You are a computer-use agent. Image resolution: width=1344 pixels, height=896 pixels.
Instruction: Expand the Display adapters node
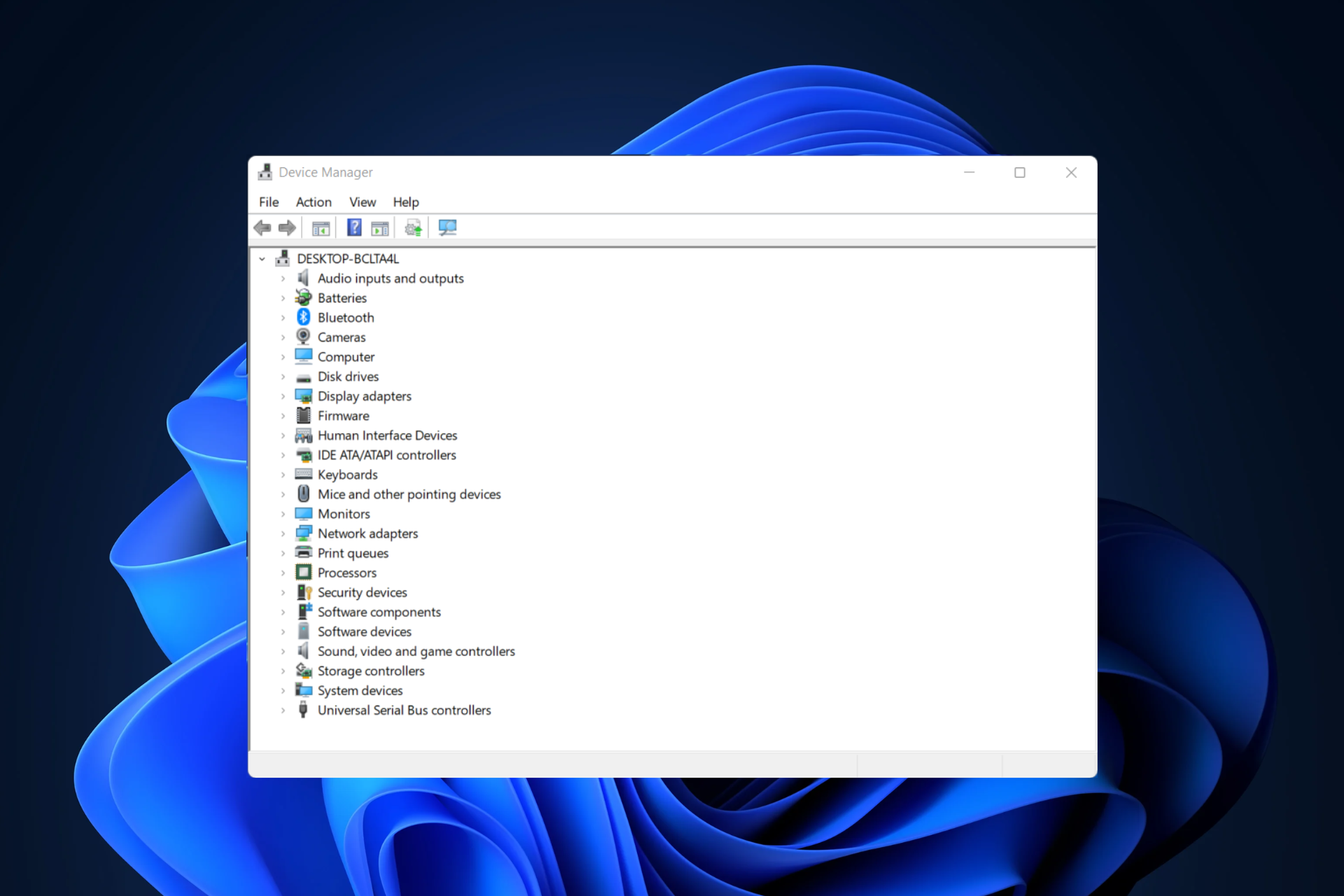click(283, 396)
